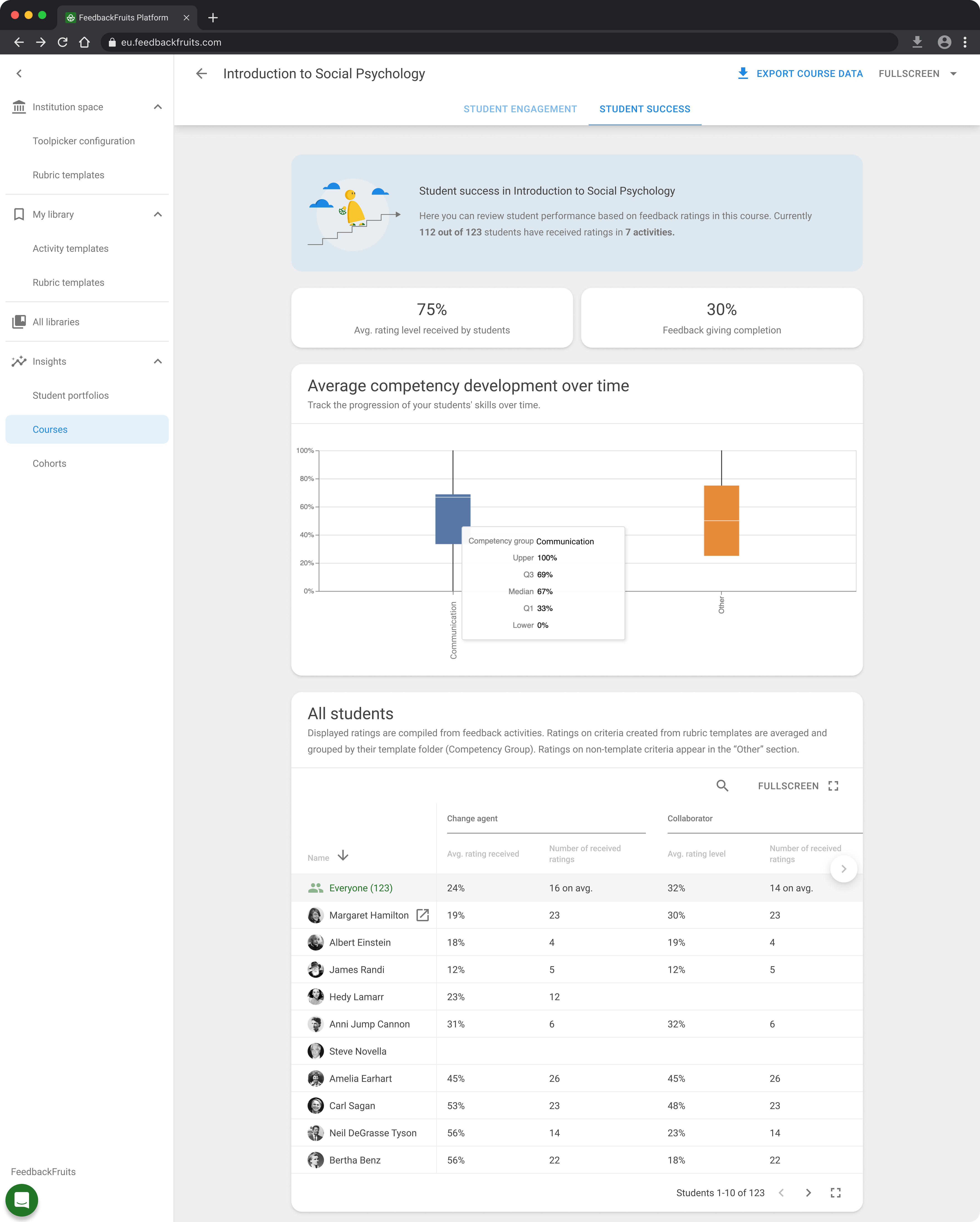This screenshot has height=1222, width=980.
Task: Click the browser forward button
Action: (x=41, y=42)
